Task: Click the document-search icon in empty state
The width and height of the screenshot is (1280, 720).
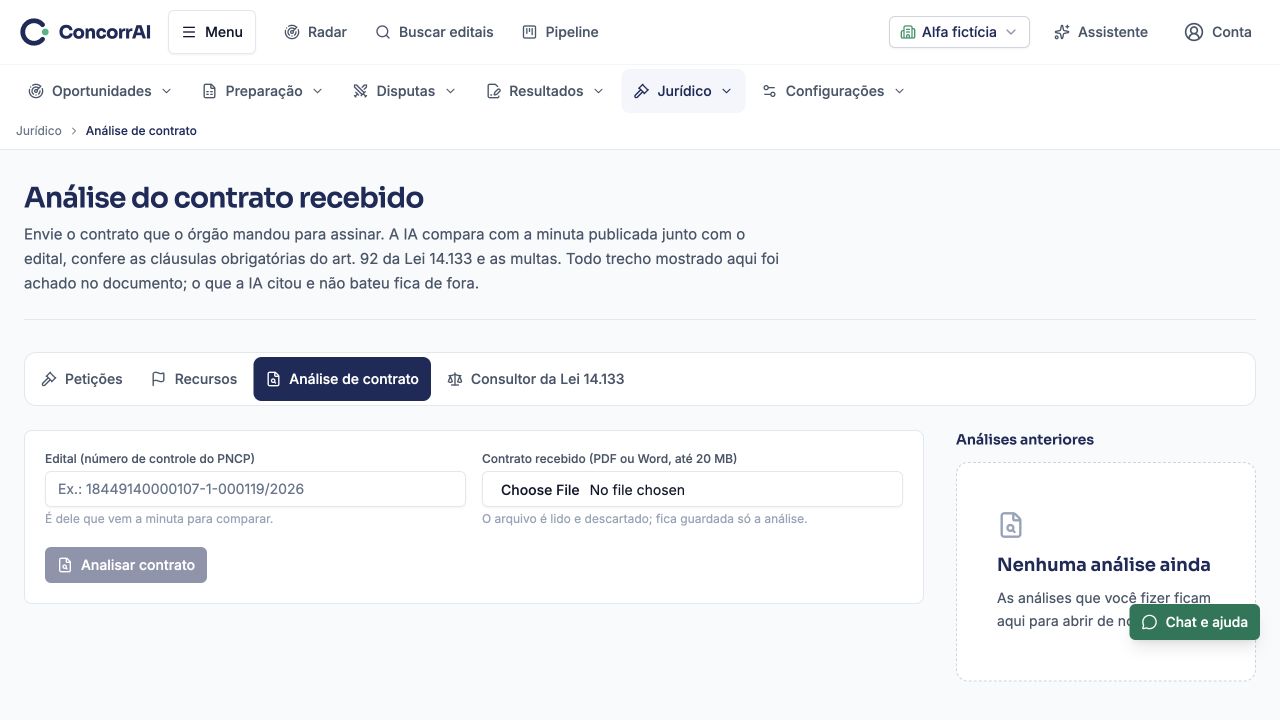Action: [1011, 525]
